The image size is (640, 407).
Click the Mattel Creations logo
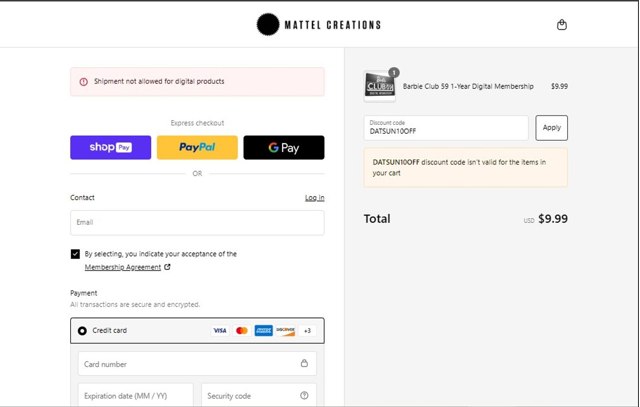click(x=319, y=24)
